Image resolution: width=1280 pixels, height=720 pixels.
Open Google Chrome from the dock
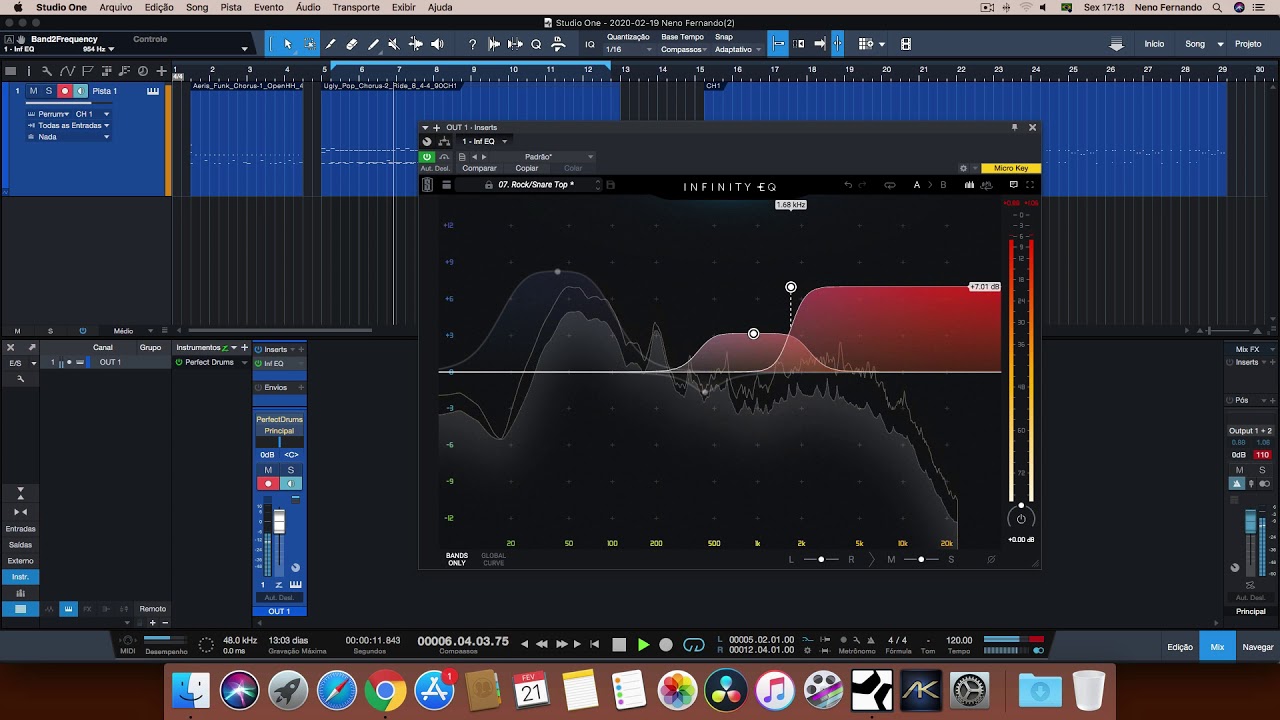[x=385, y=691]
